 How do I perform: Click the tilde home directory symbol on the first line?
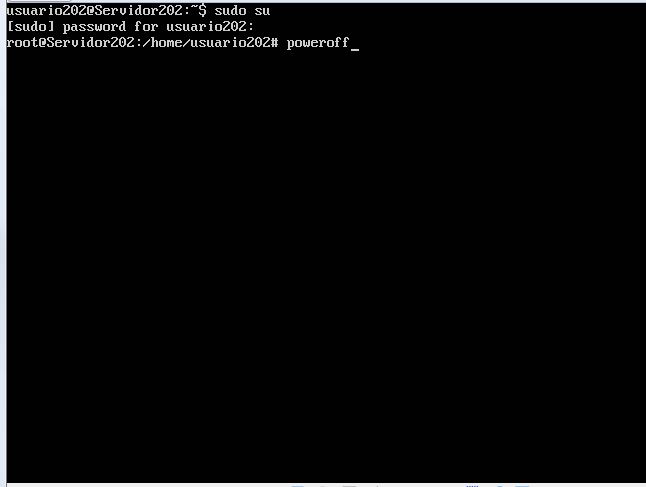(194, 8)
